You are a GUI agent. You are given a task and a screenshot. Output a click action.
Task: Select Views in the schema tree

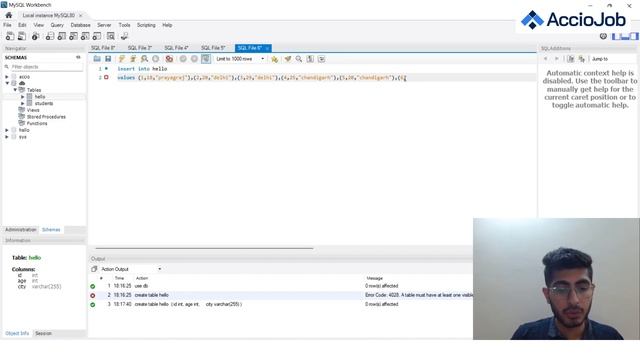pos(33,110)
